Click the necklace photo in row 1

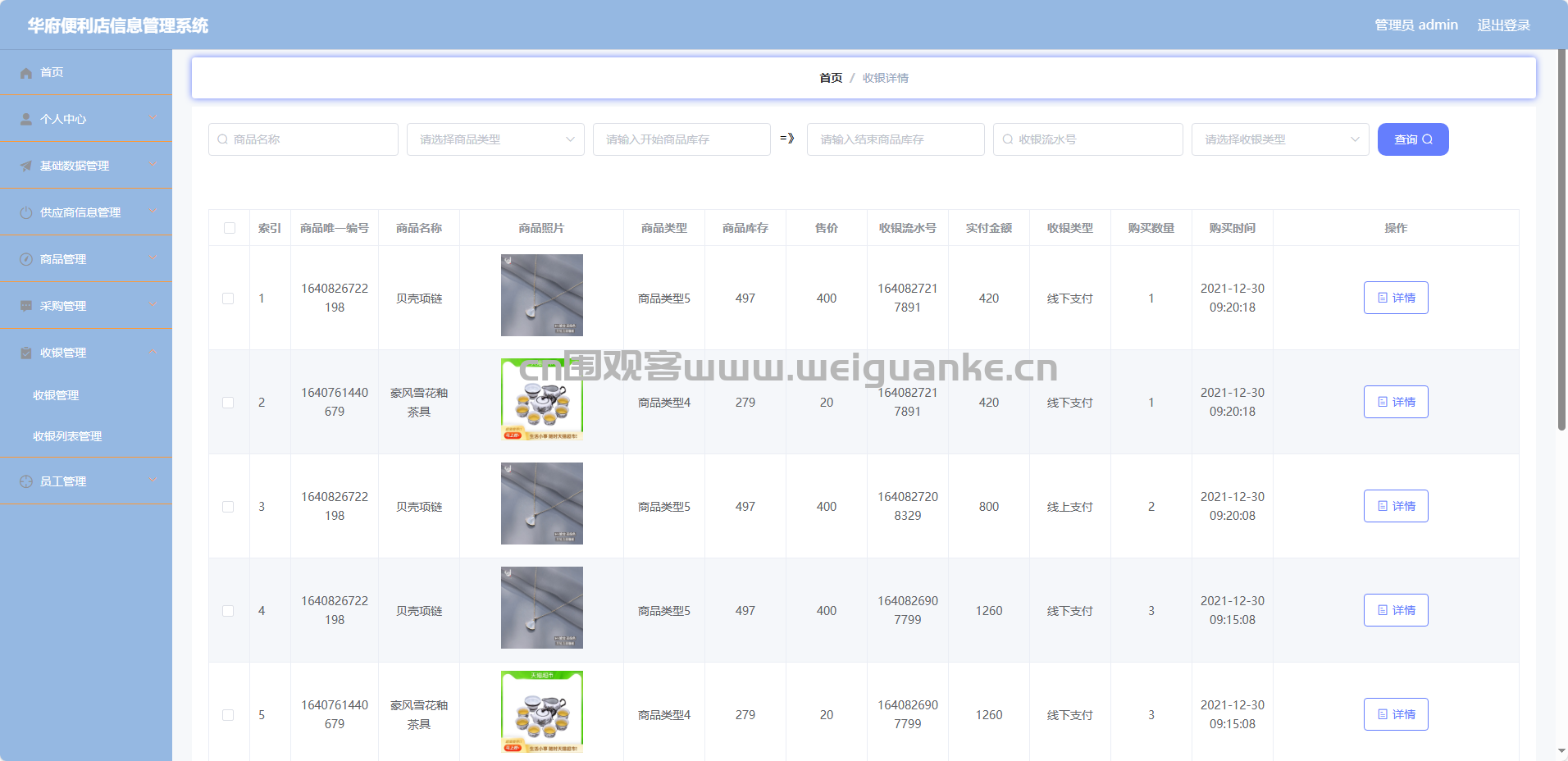542,295
